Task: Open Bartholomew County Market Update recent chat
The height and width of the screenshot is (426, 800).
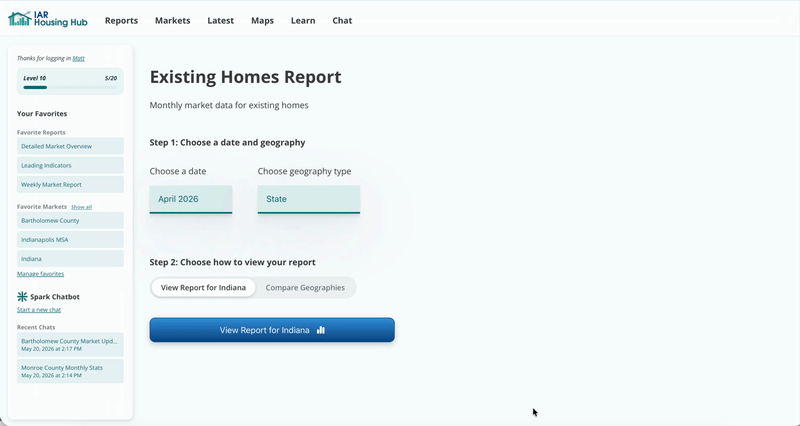Action: pos(70,344)
